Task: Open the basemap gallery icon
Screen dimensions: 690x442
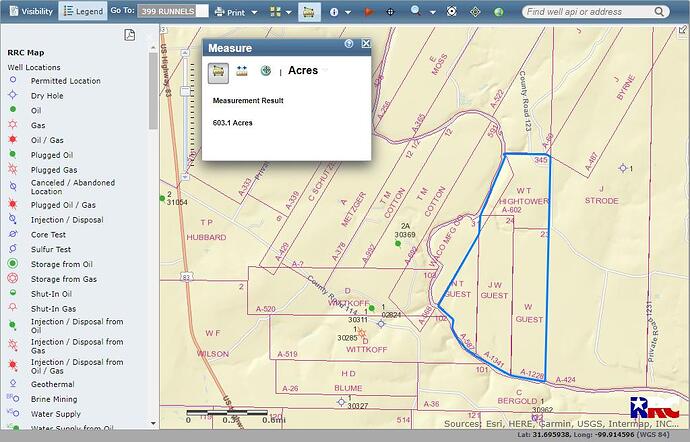Action: pyautogui.click(x=275, y=12)
